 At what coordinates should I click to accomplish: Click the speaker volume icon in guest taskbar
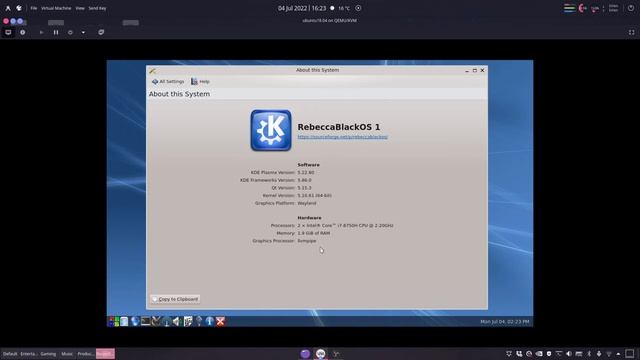click(x=176, y=321)
